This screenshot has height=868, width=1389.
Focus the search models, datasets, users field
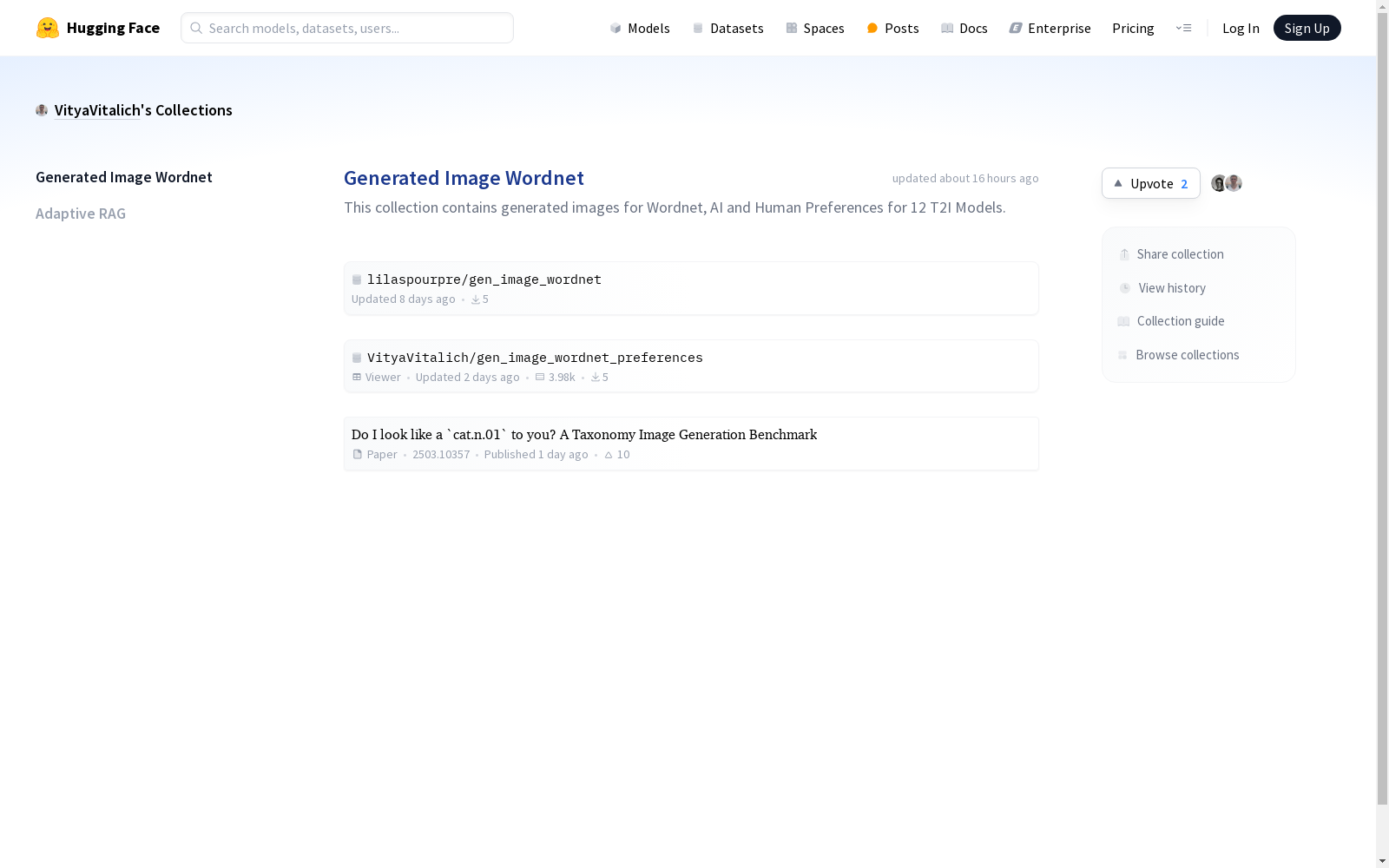347,28
